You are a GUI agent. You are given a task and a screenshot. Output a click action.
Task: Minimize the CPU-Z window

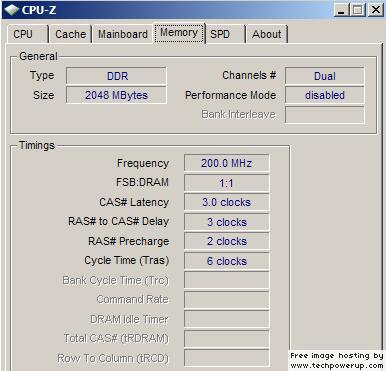(341, 10)
